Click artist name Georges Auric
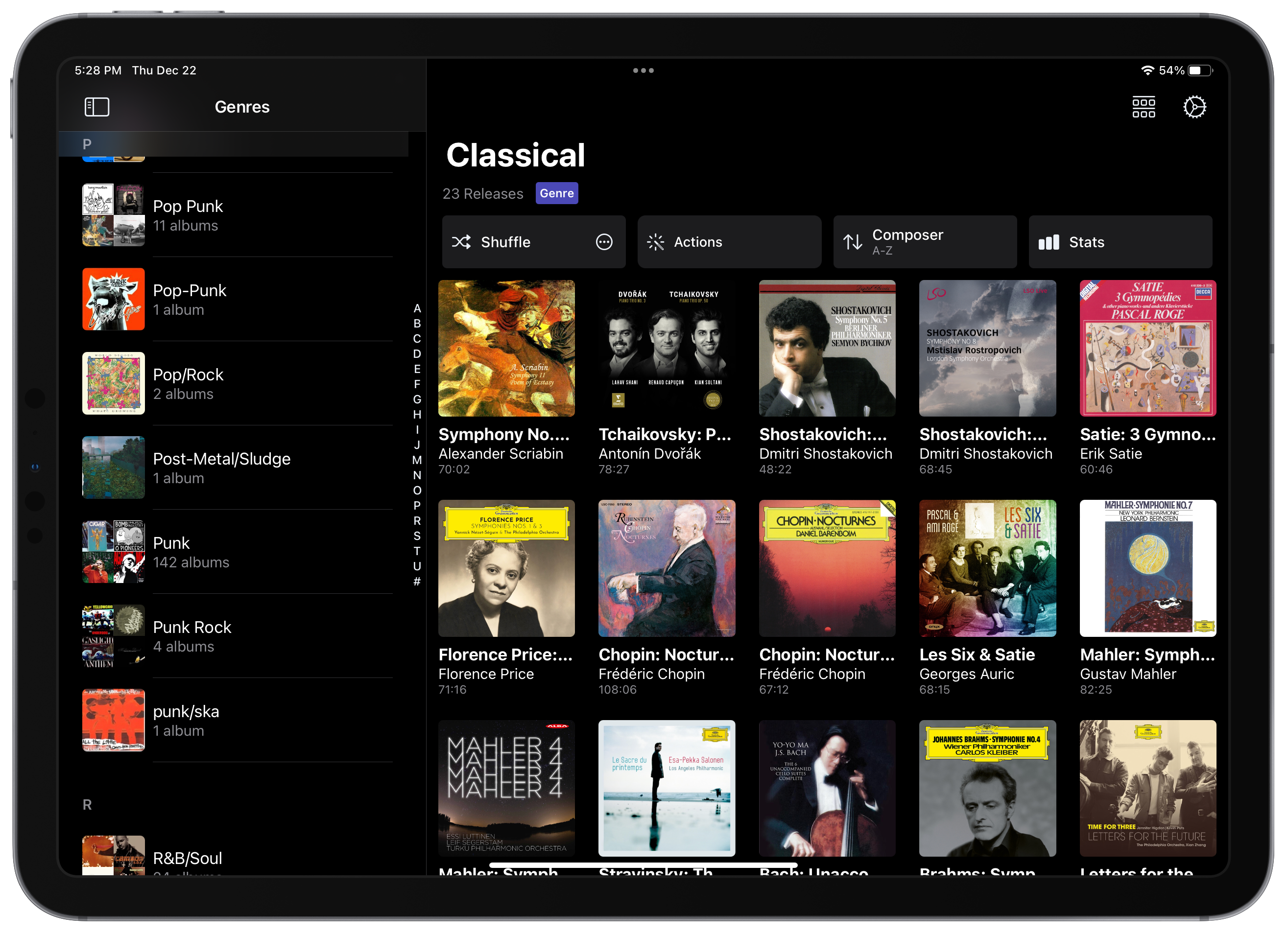 tap(966, 674)
